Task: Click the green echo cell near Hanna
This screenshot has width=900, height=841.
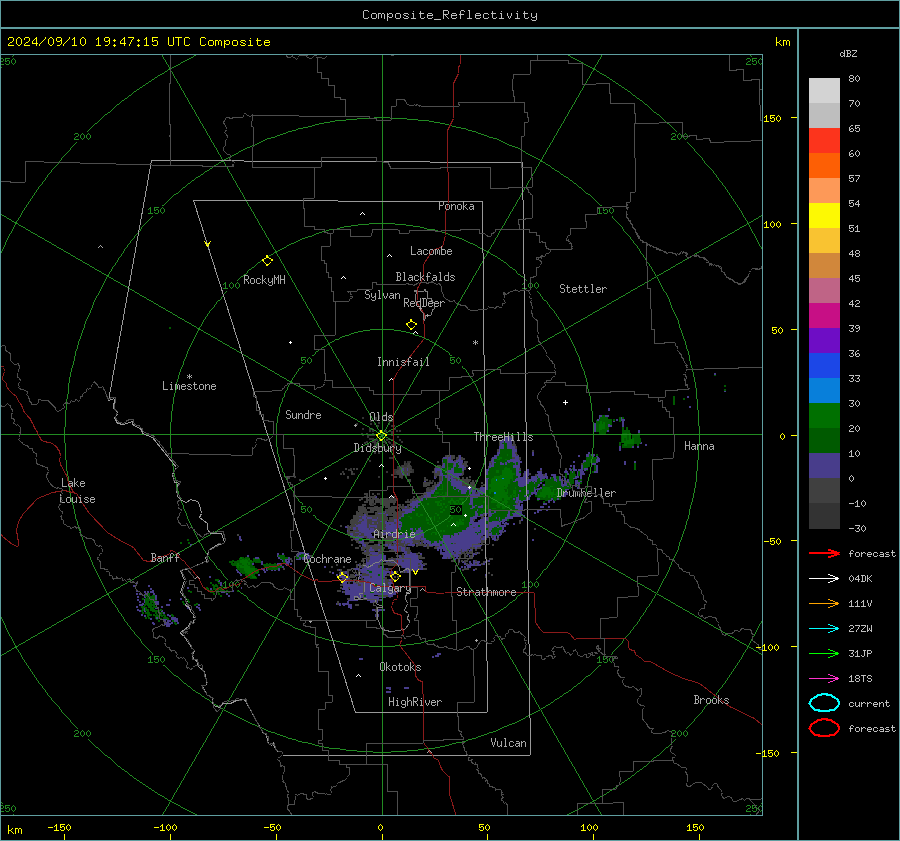Action: pyautogui.click(x=630, y=438)
